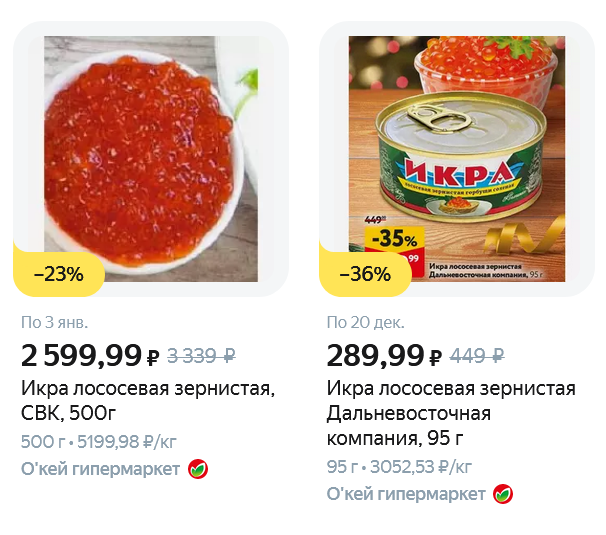
Task: Click the O'кей logo icon under Дальневосточная caviar
Action: [503, 494]
